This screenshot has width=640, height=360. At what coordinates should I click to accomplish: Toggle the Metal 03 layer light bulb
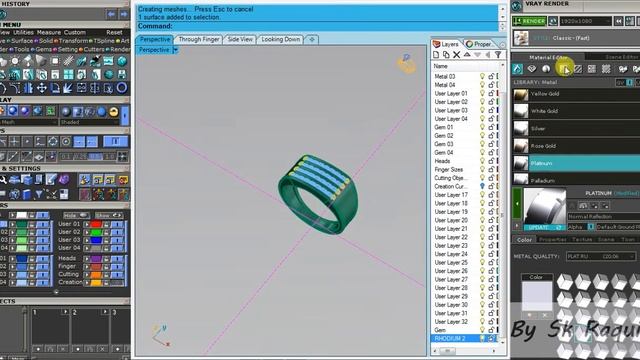482,76
